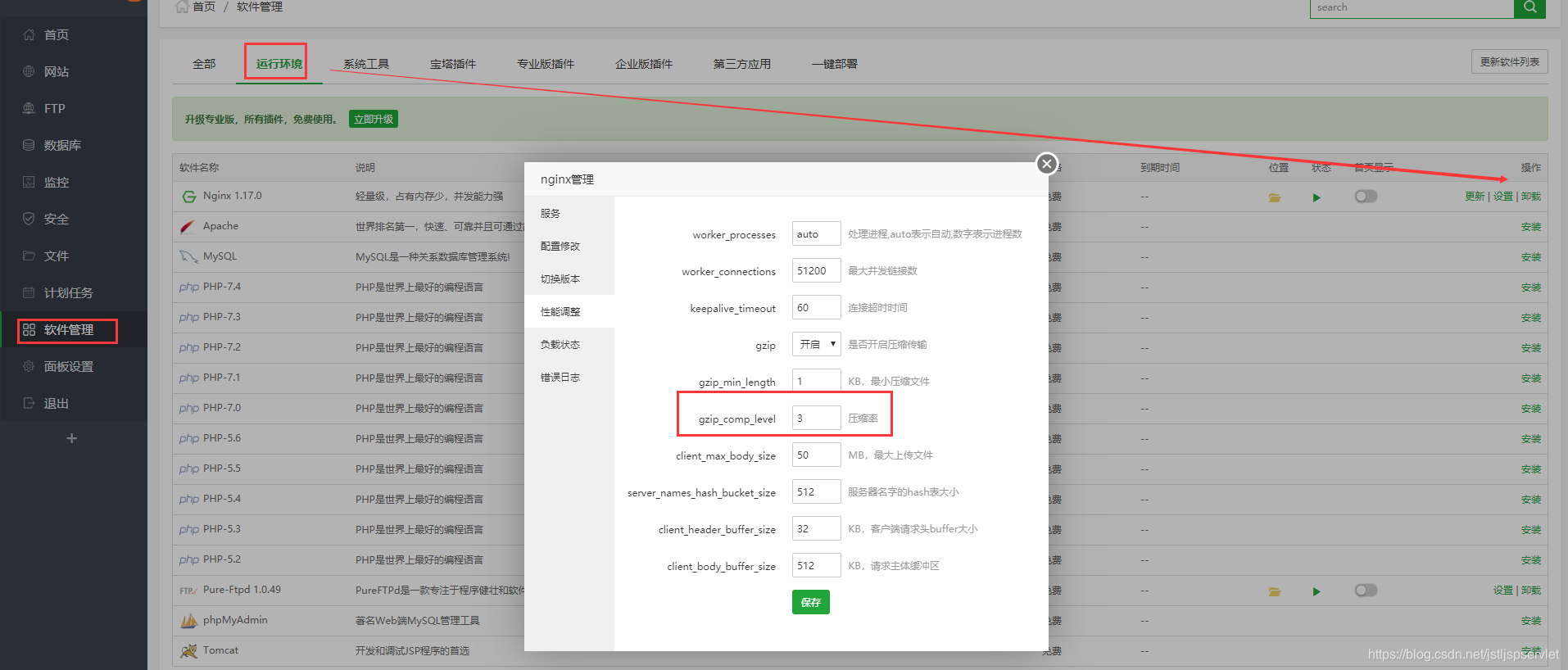Click the website globe icon in sidebar
The image size is (1568, 670).
(29, 71)
